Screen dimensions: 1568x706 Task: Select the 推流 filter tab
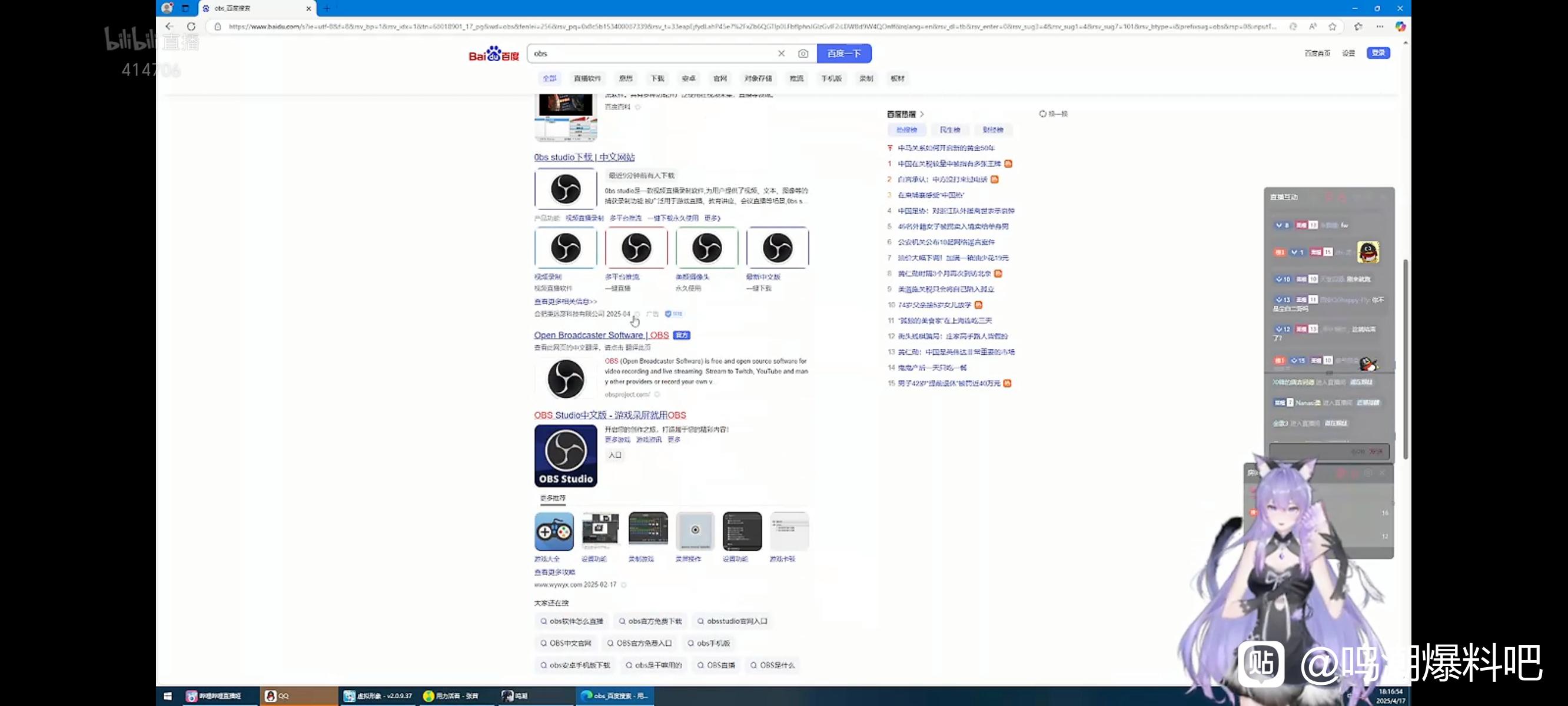pyautogui.click(x=796, y=78)
